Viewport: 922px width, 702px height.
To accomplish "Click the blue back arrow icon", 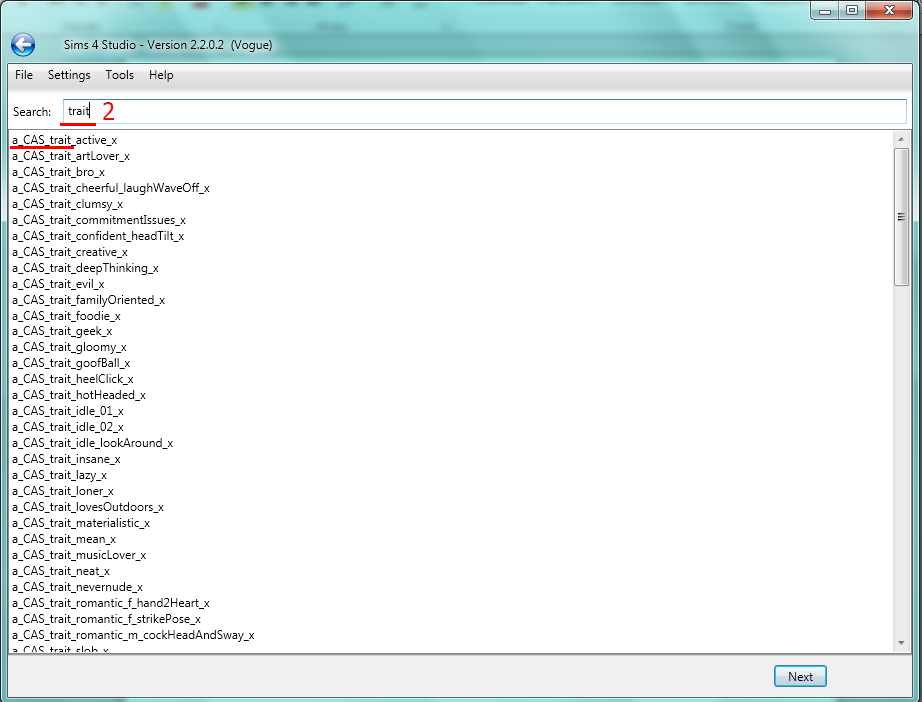I will (23, 44).
